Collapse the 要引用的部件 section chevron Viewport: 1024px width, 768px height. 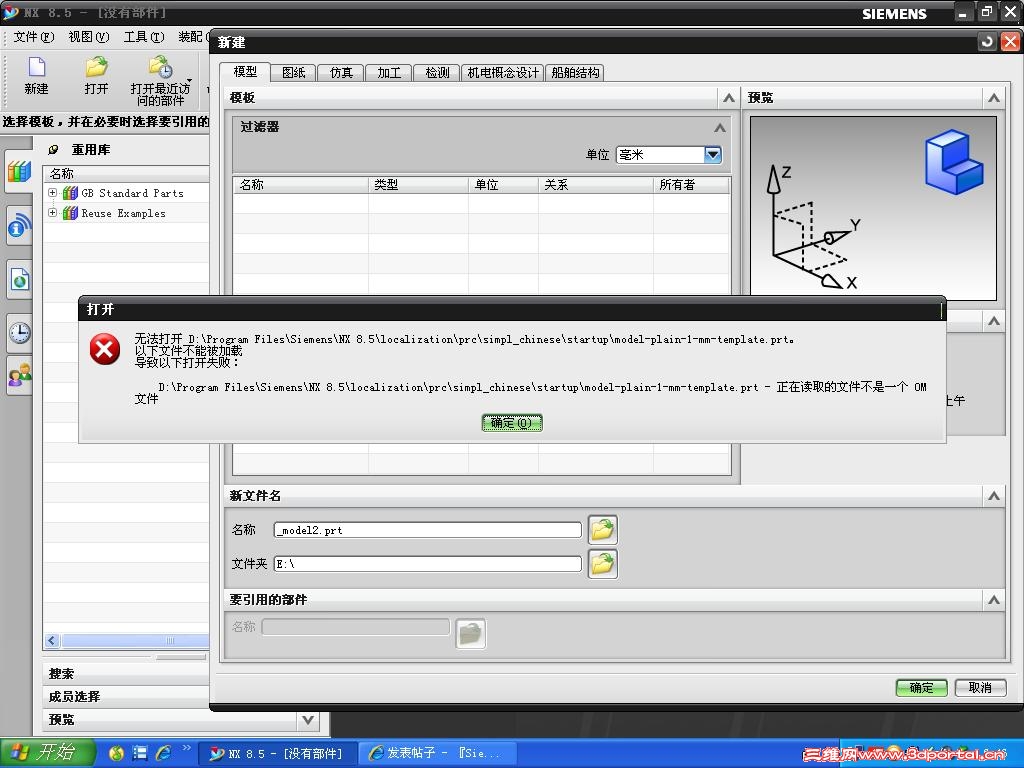click(x=993, y=600)
